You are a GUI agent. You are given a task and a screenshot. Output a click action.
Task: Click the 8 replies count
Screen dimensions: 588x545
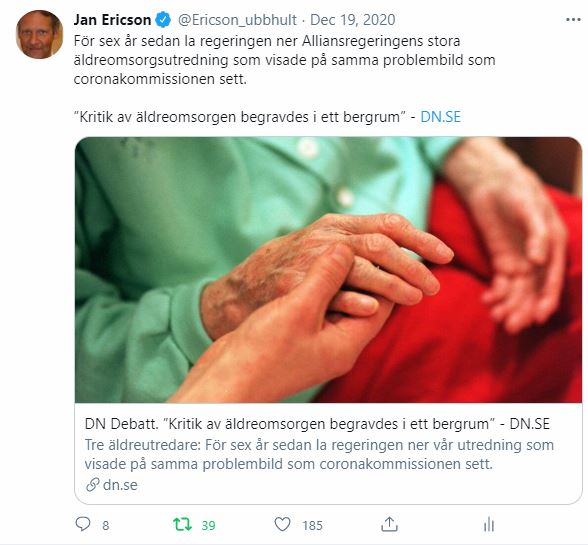click(106, 525)
